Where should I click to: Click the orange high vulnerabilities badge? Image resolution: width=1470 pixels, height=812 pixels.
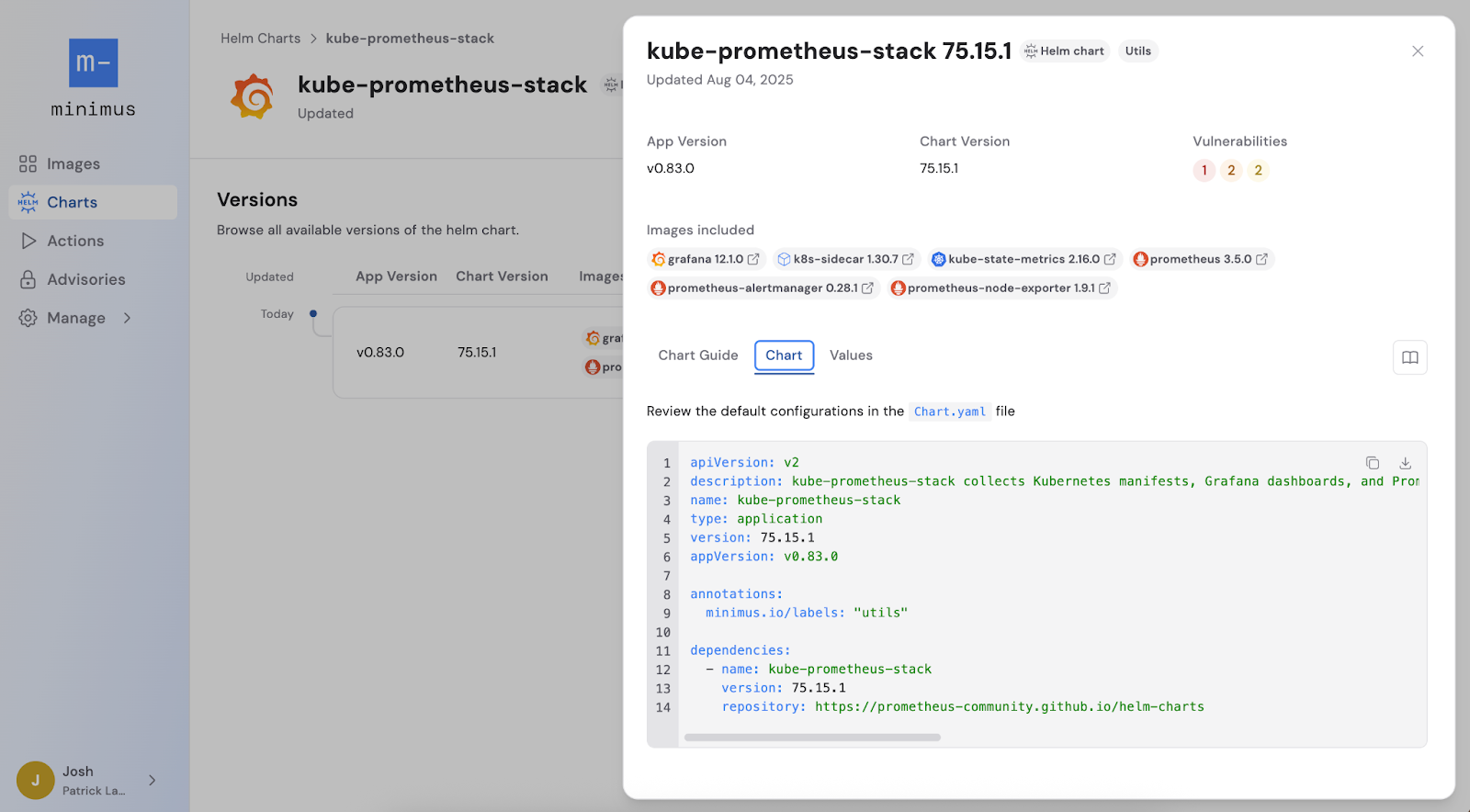(1231, 170)
